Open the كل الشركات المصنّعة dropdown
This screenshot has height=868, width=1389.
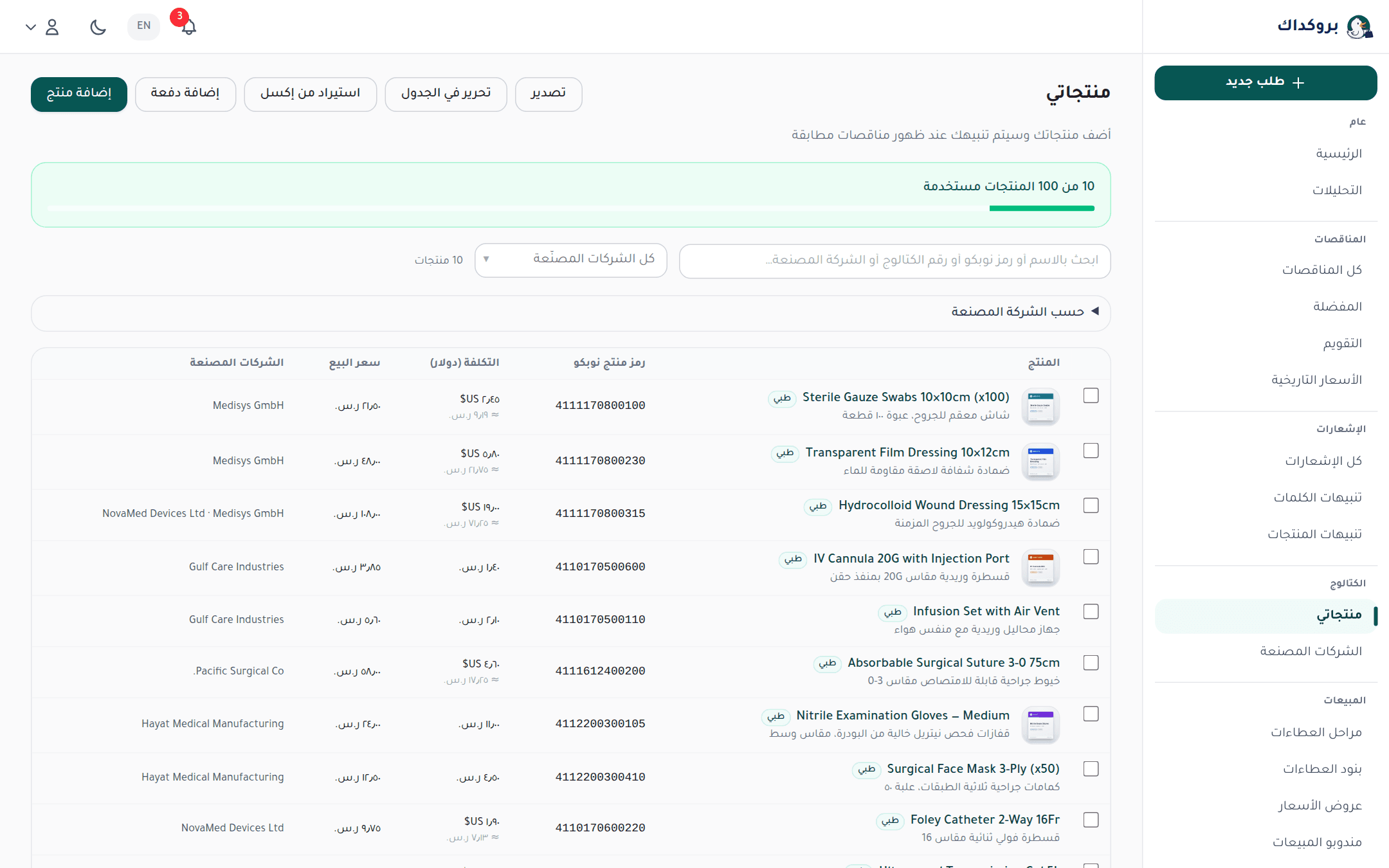tap(570, 260)
